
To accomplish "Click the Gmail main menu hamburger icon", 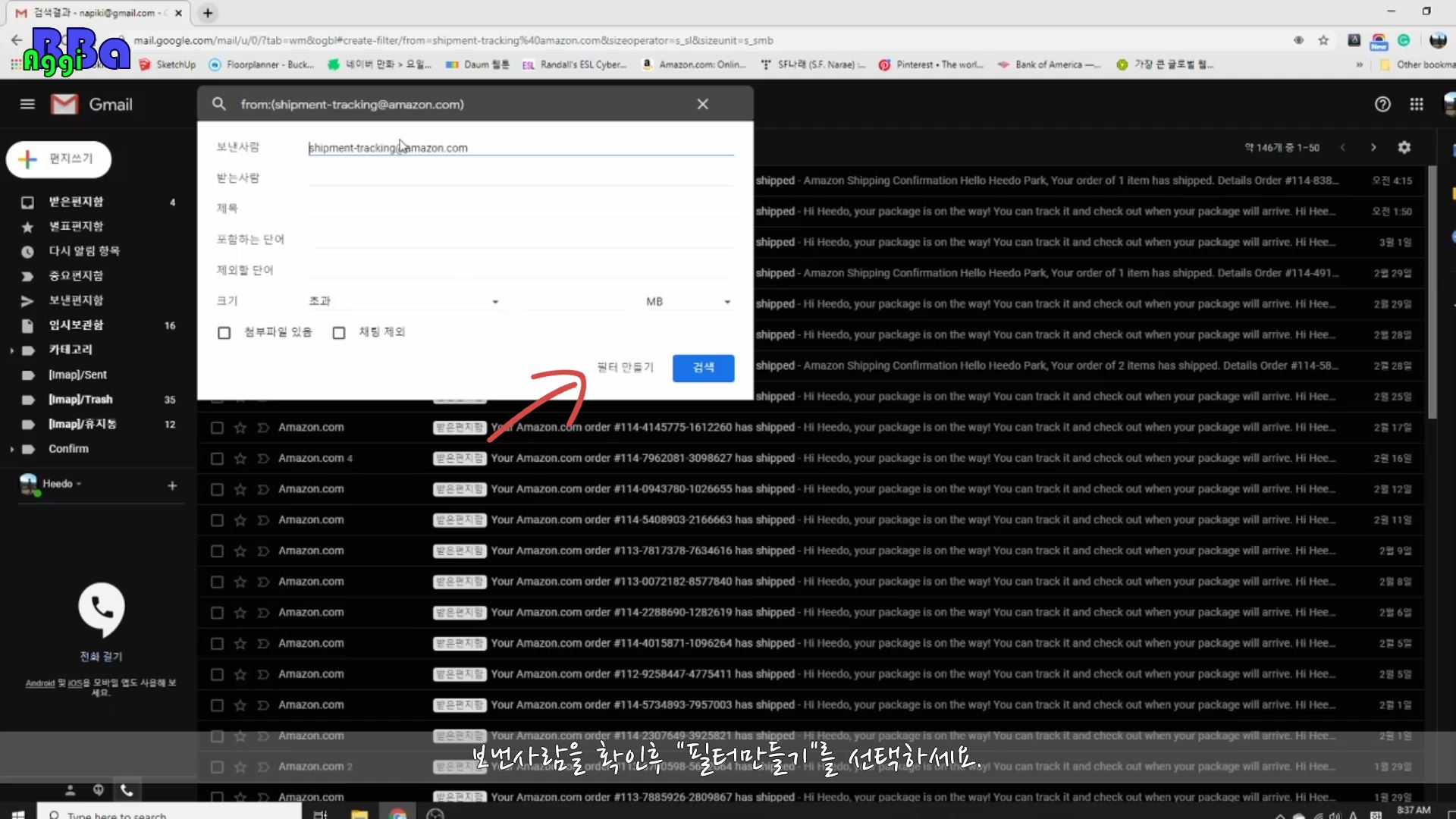I will click(27, 104).
